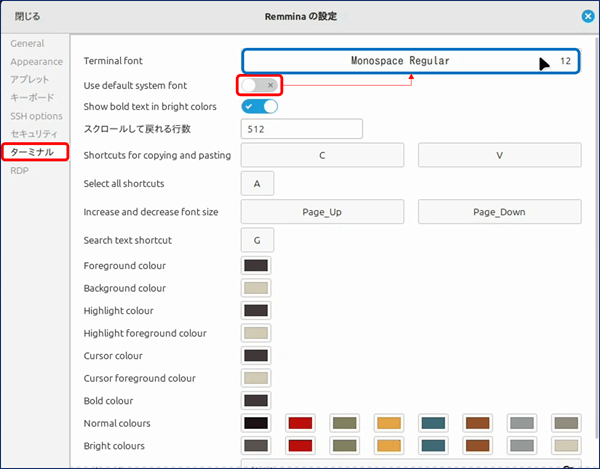Choose the Cursor foreground colour swatch
This screenshot has width=600, height=469.
point(256,378)
